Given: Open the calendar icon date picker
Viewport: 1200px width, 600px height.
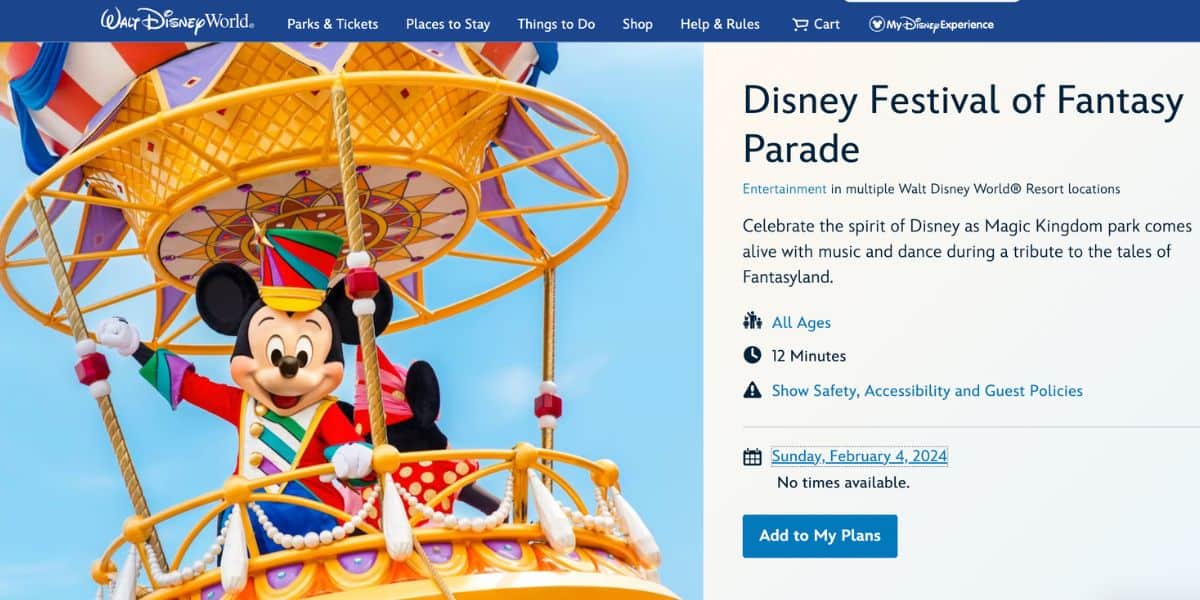Looking at the screenshot, I should click(x=752, y=457).
